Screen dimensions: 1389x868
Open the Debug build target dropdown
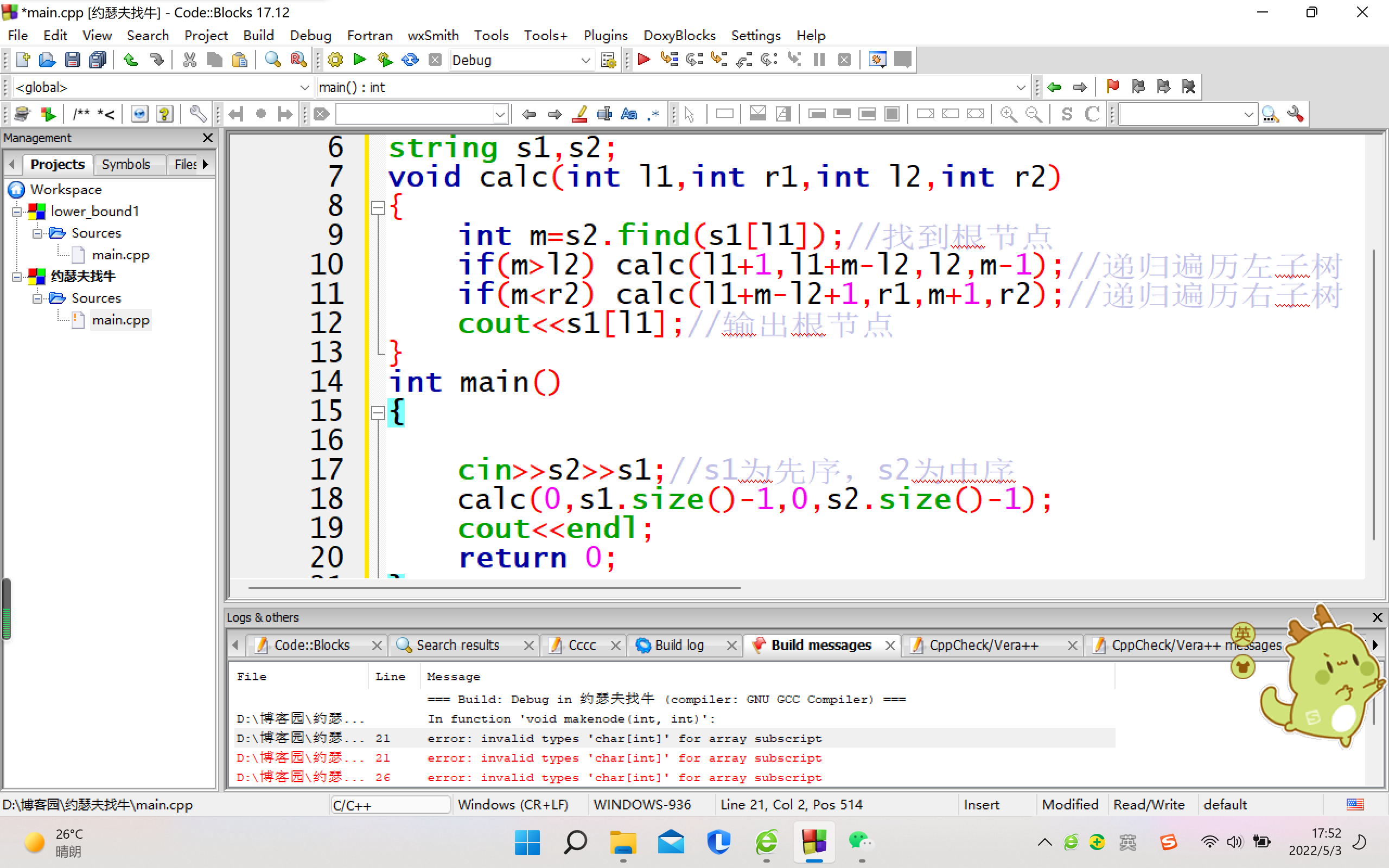585,60
